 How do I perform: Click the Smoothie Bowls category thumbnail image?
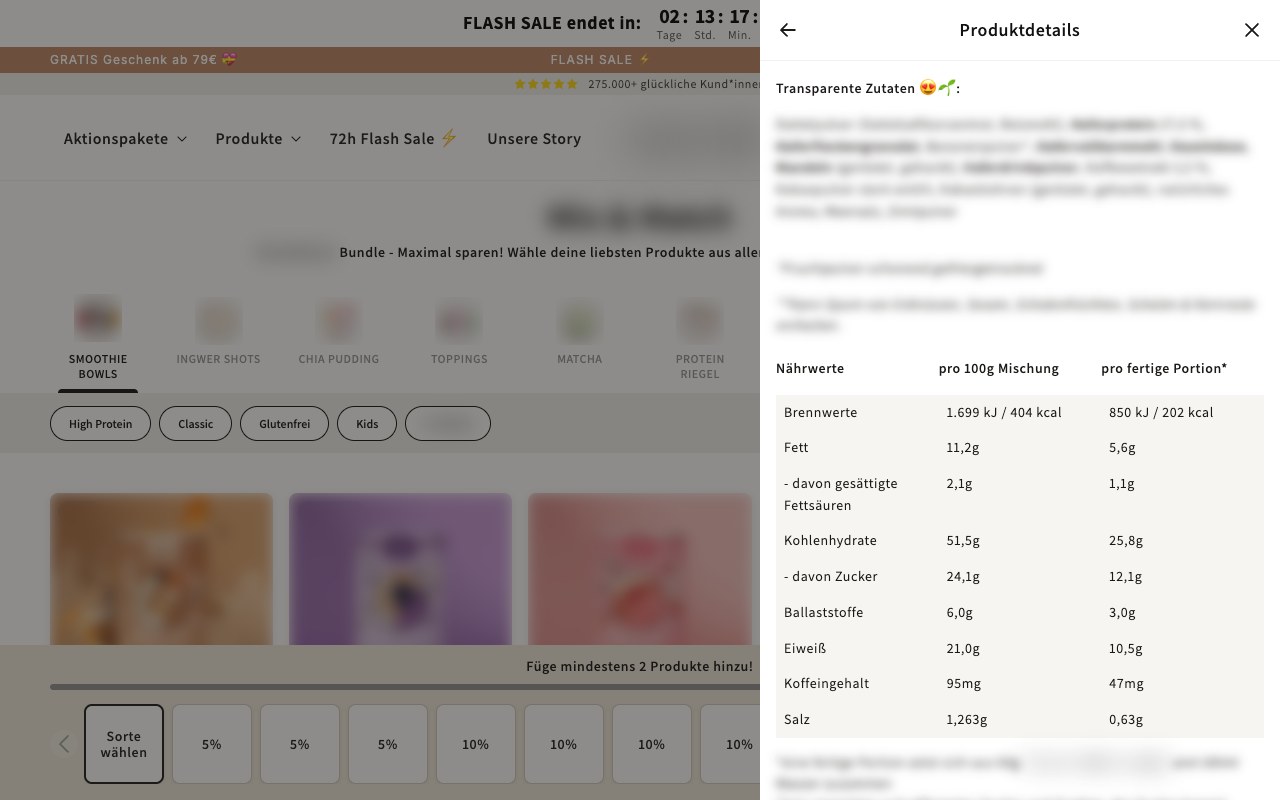click(98, 319)
